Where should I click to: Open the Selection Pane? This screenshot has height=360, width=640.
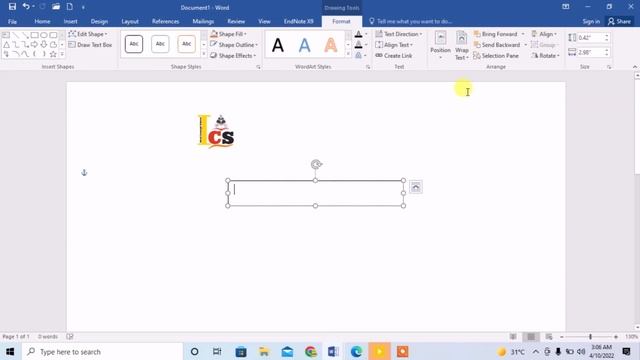(496, 56)
